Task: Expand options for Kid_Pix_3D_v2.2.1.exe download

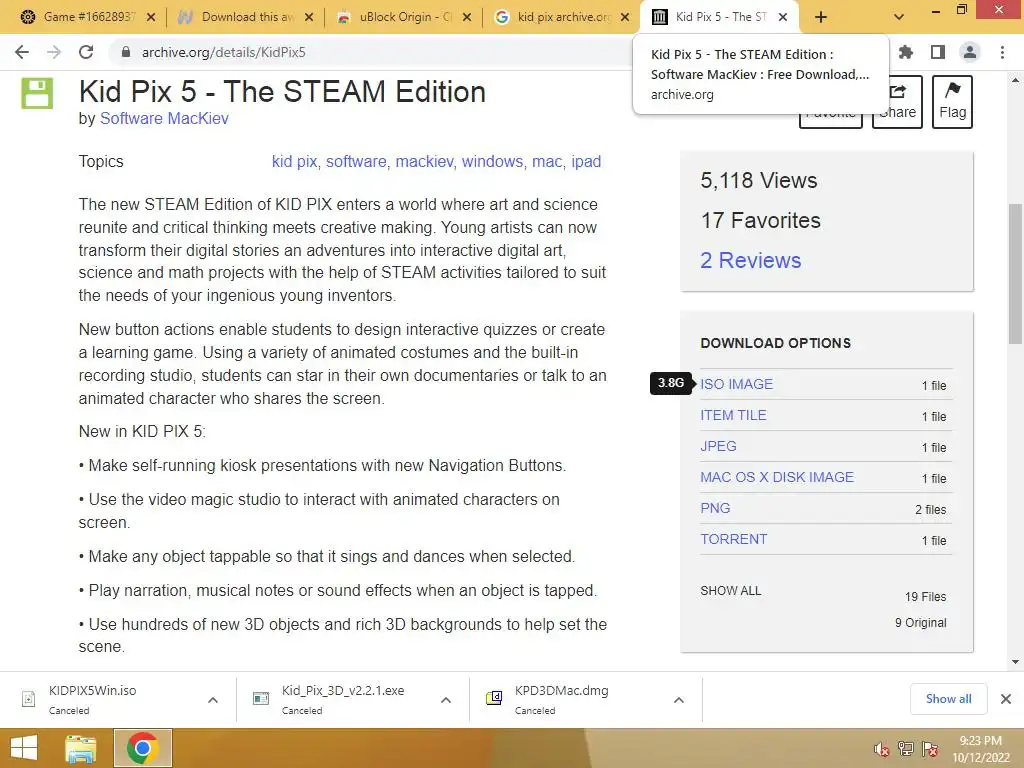Action: 446,700
